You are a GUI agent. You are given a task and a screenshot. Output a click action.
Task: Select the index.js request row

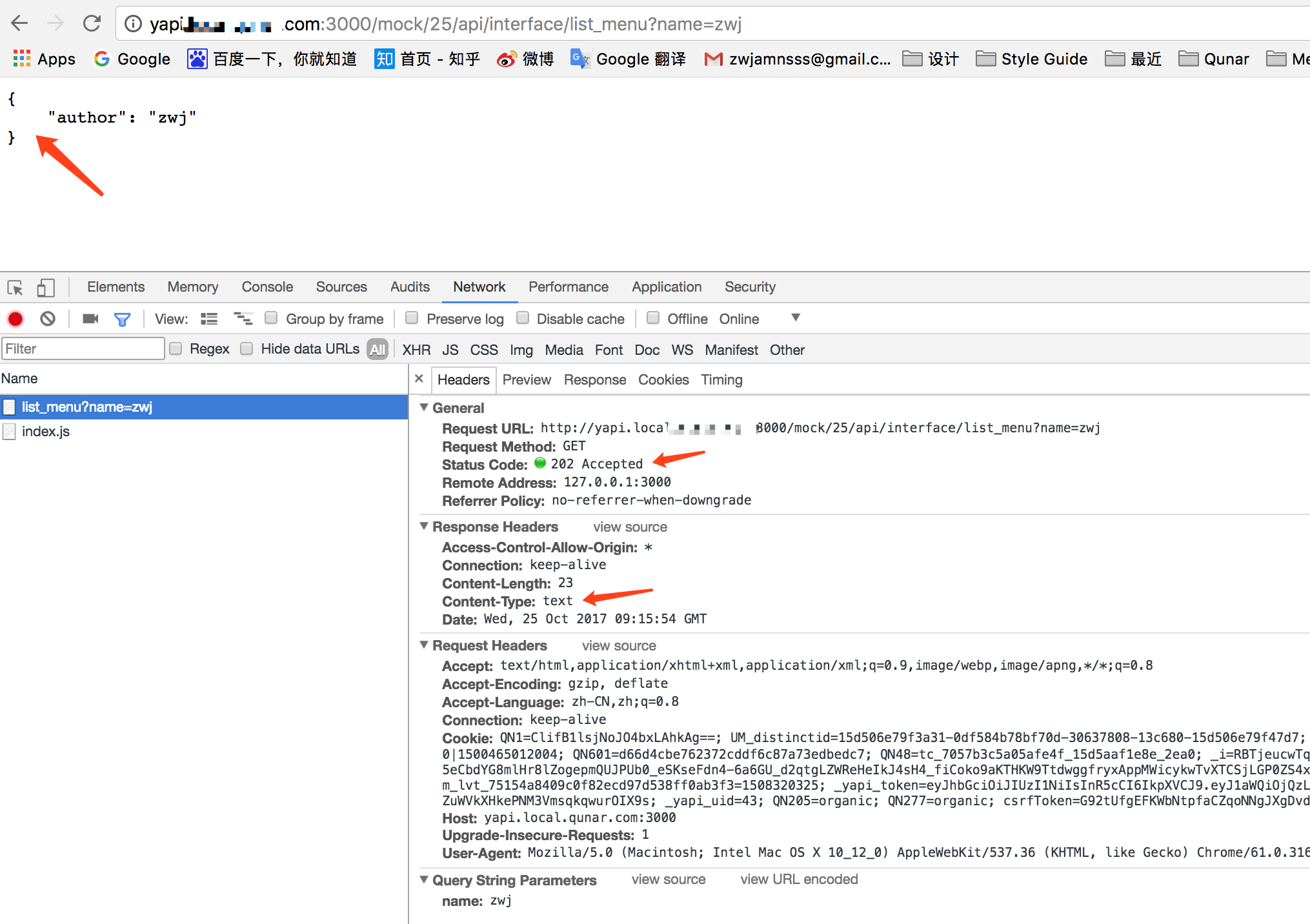tap(45, 432)
